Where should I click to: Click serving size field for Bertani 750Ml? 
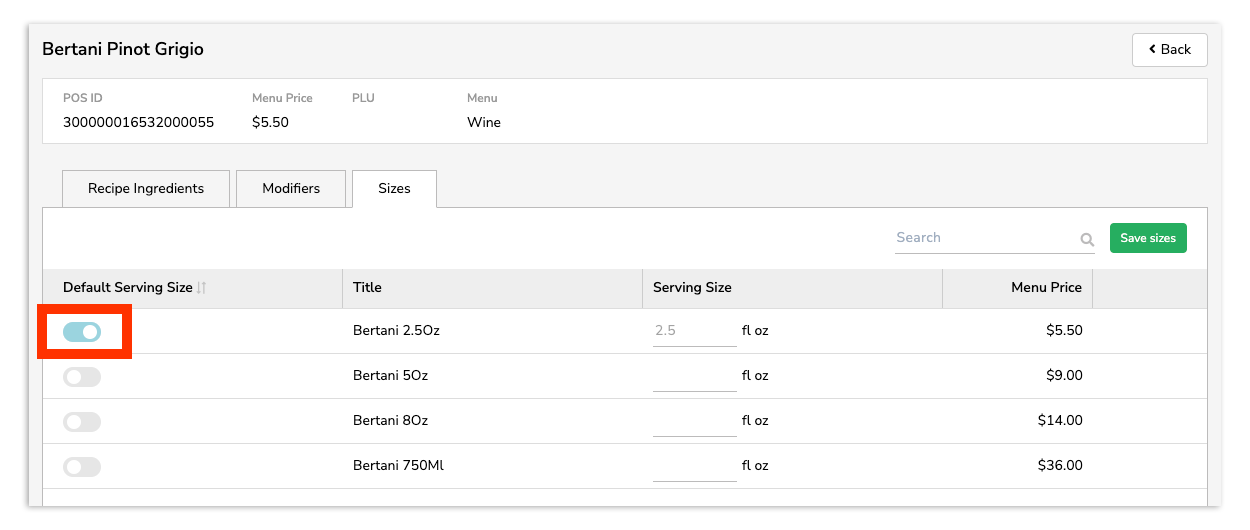point(694,466)
